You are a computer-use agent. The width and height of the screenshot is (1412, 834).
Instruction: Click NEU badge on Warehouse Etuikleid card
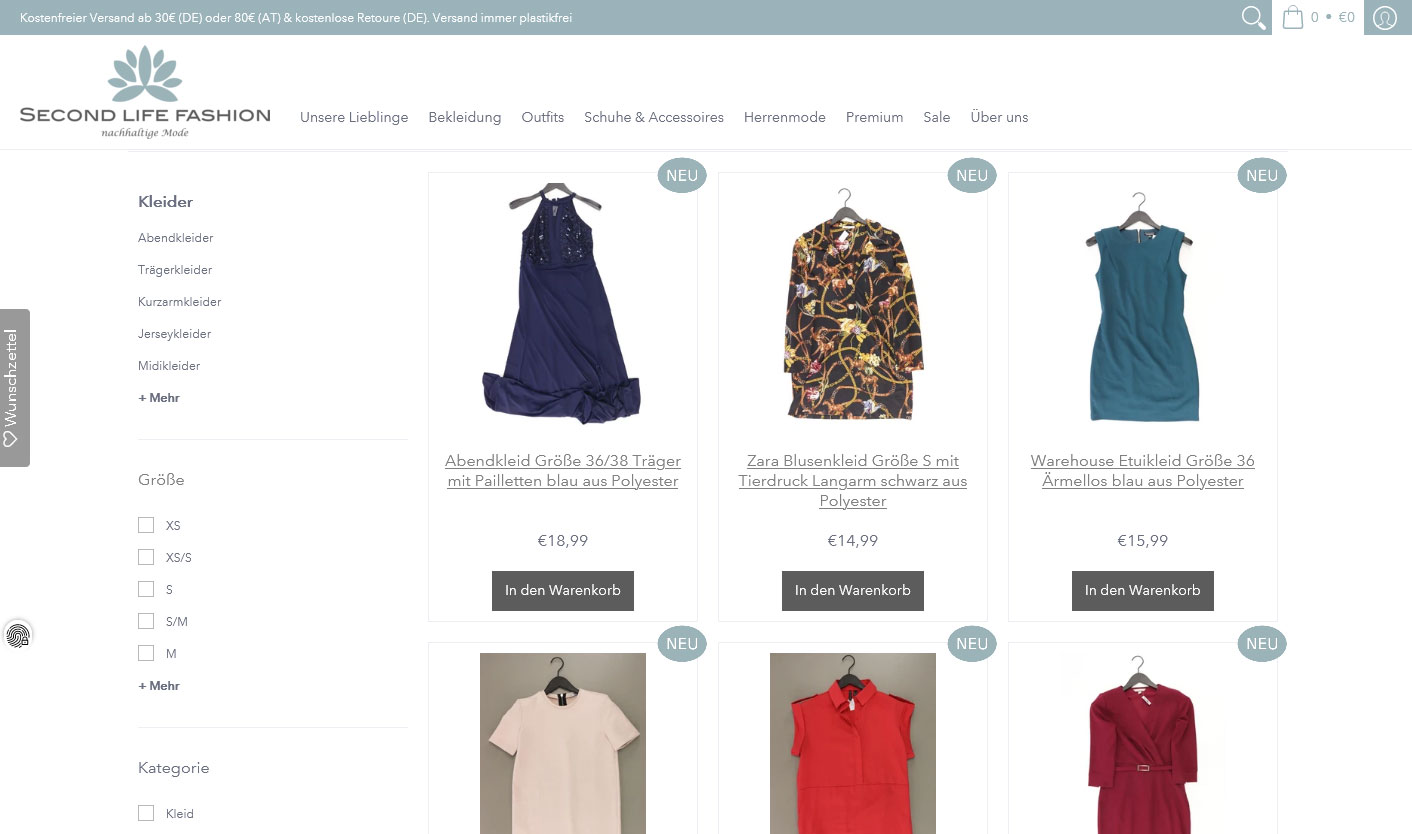coord(1262,175)
